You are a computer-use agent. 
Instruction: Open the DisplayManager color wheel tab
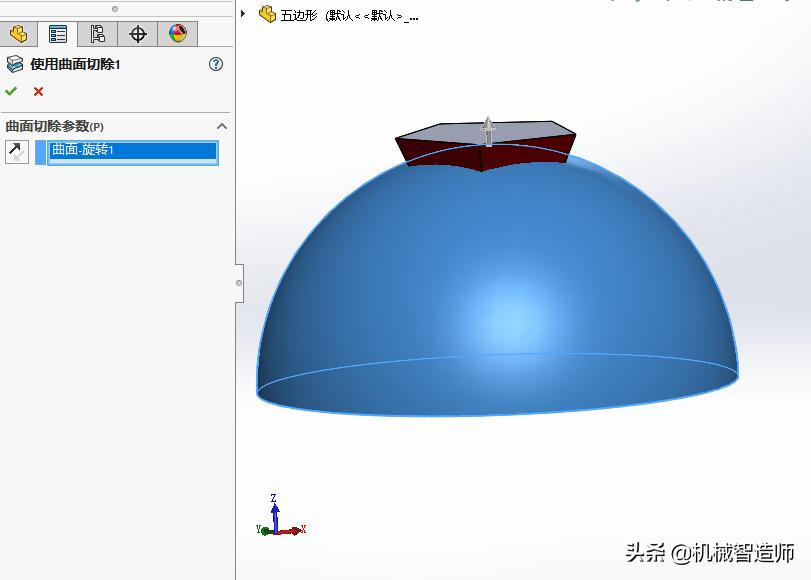coord(177,34)
